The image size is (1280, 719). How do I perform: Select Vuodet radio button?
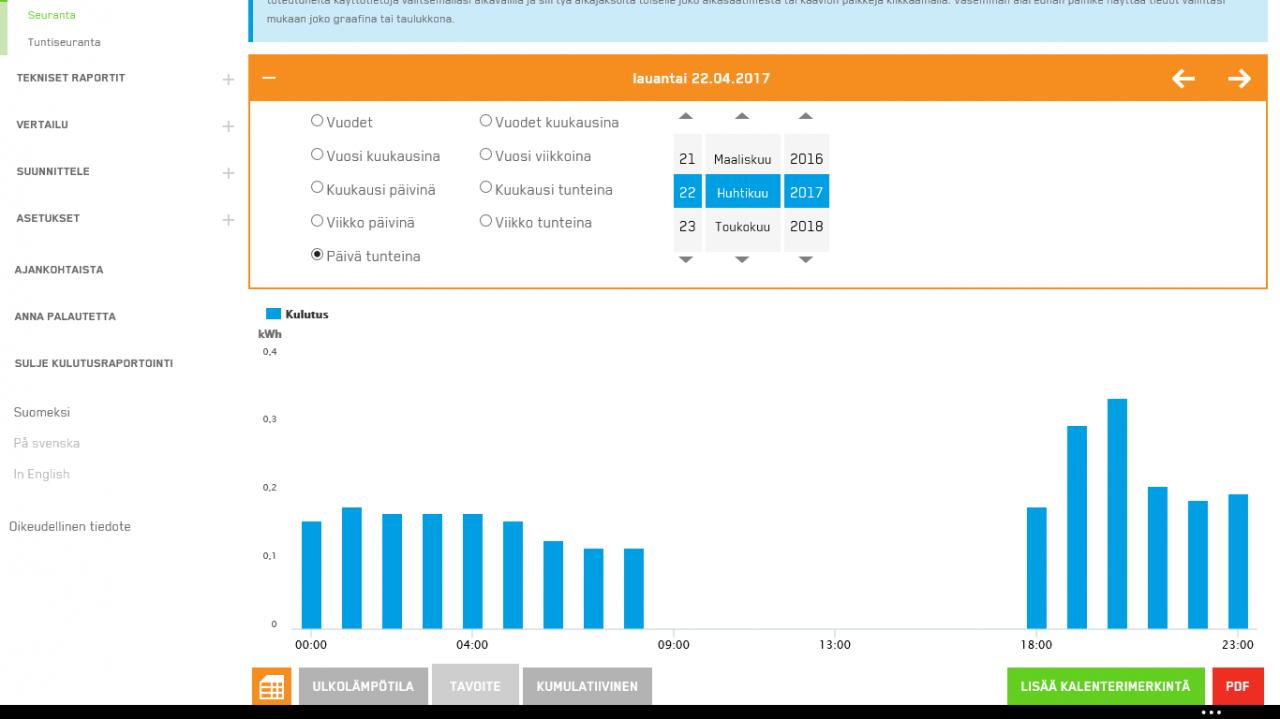pos(317,121)
